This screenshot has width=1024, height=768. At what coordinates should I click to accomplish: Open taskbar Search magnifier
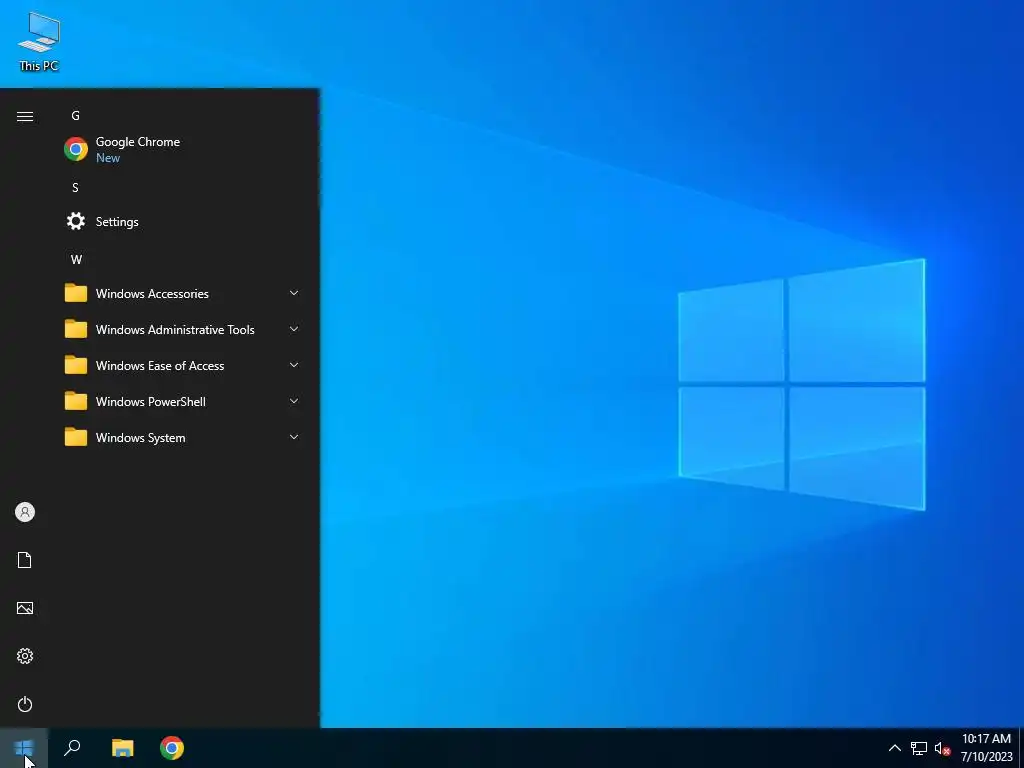pyautogui.click(x=72, y=748)
